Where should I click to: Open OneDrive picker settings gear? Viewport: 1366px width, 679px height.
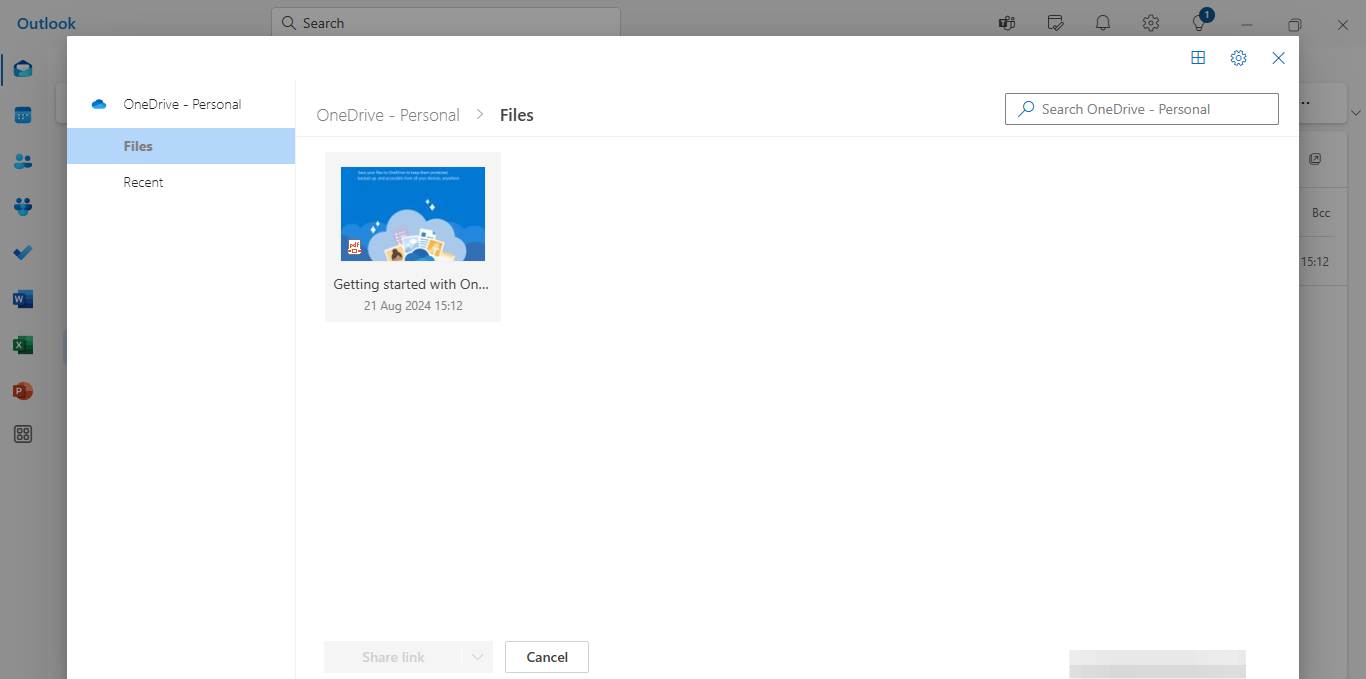click(x=1238, y=58)
